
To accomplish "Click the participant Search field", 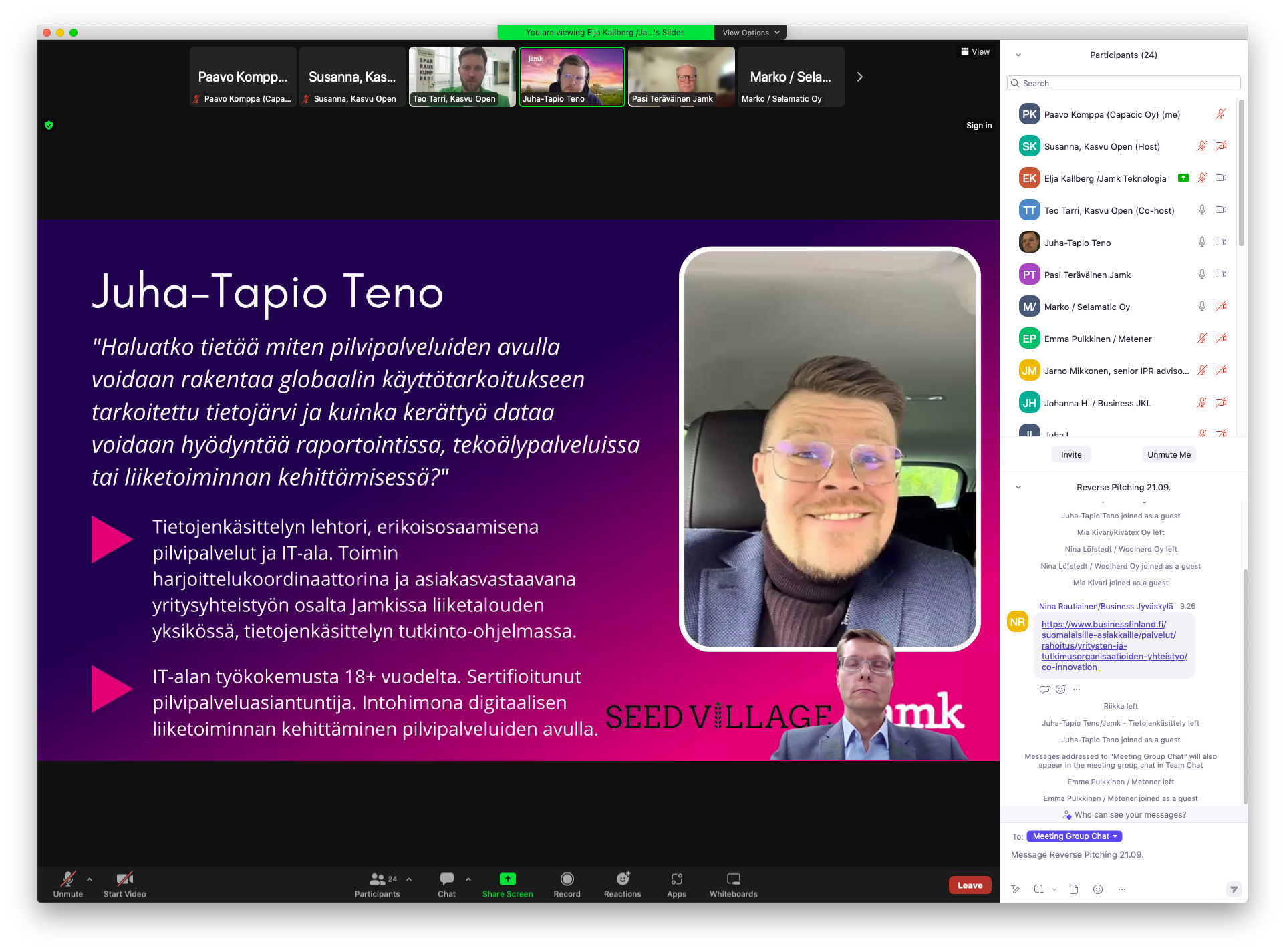I will pyautogui.click(x=1124, y=83).
